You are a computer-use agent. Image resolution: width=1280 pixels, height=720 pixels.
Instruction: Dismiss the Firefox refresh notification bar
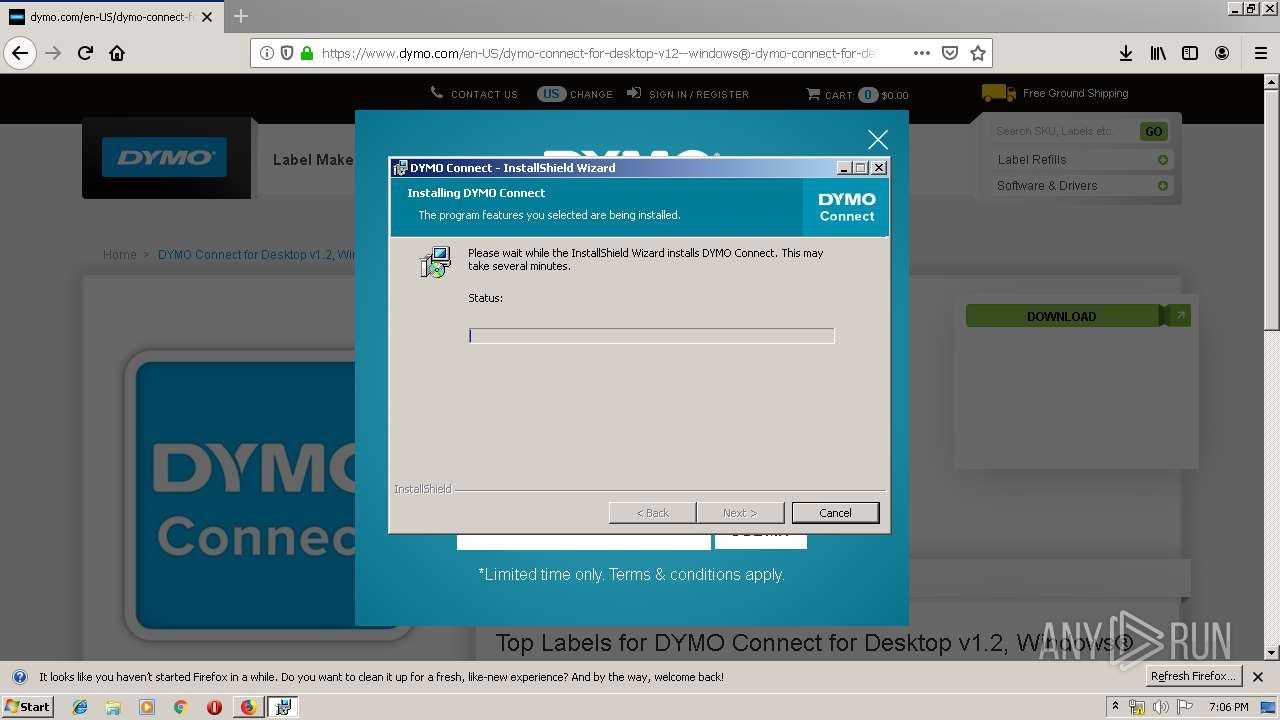click(1258, 677)
